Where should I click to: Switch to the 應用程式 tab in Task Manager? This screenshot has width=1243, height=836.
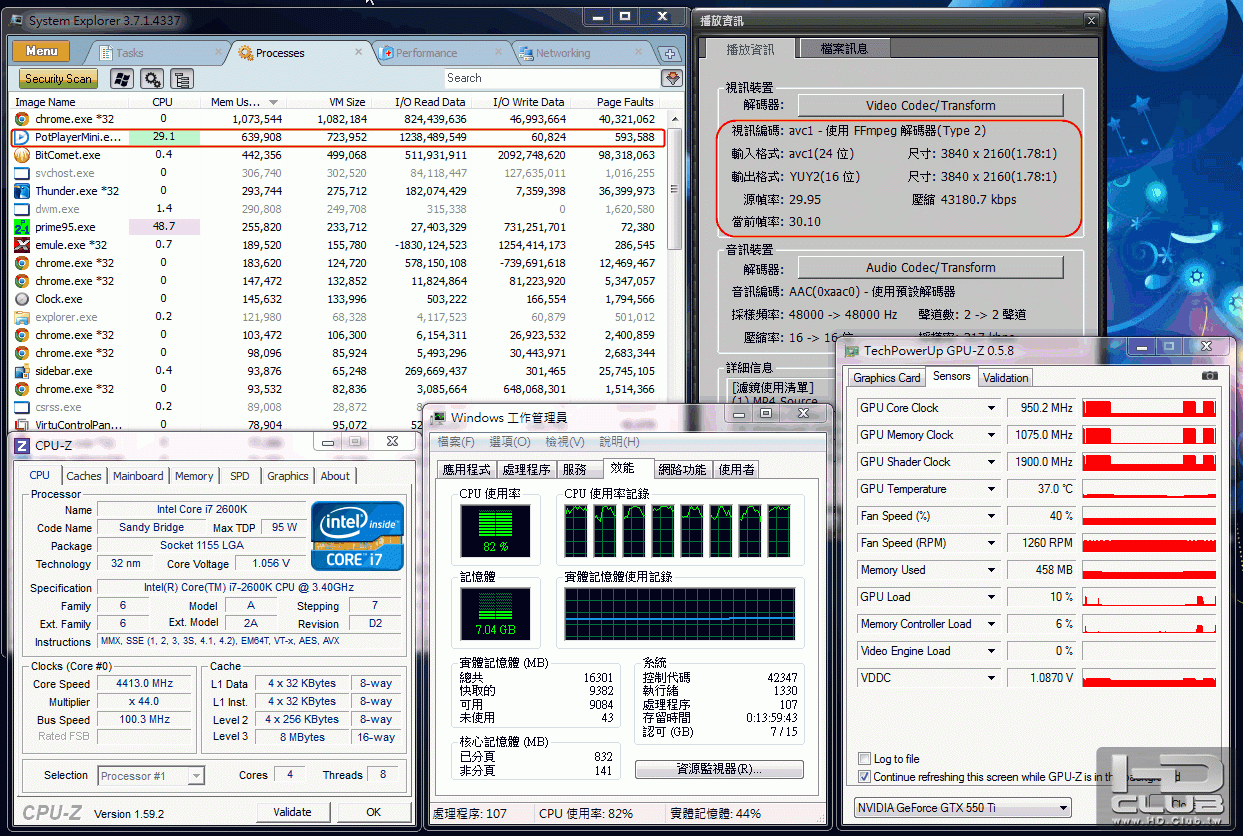pos(467,469)
